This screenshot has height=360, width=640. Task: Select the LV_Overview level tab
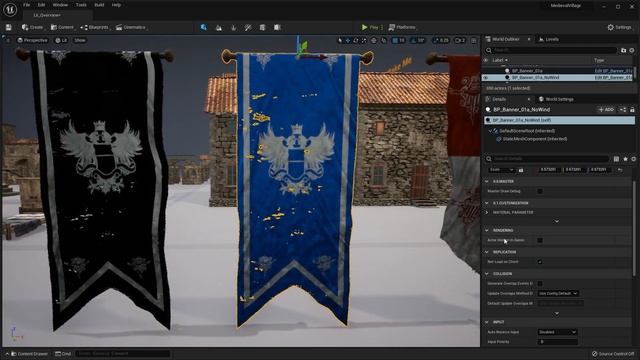[x=47, y=15]
